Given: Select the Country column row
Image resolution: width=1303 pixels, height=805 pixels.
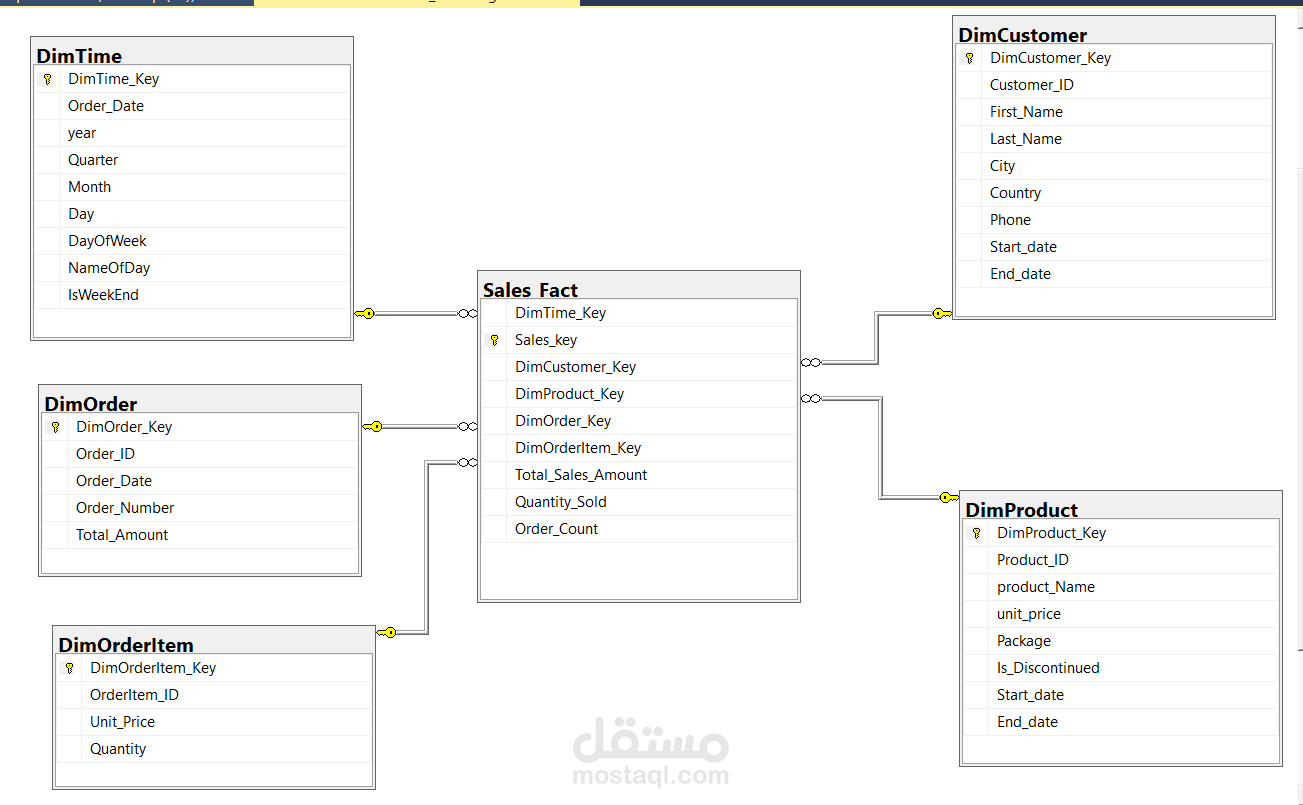Looking at the screenshot, I should point(1114,193).
